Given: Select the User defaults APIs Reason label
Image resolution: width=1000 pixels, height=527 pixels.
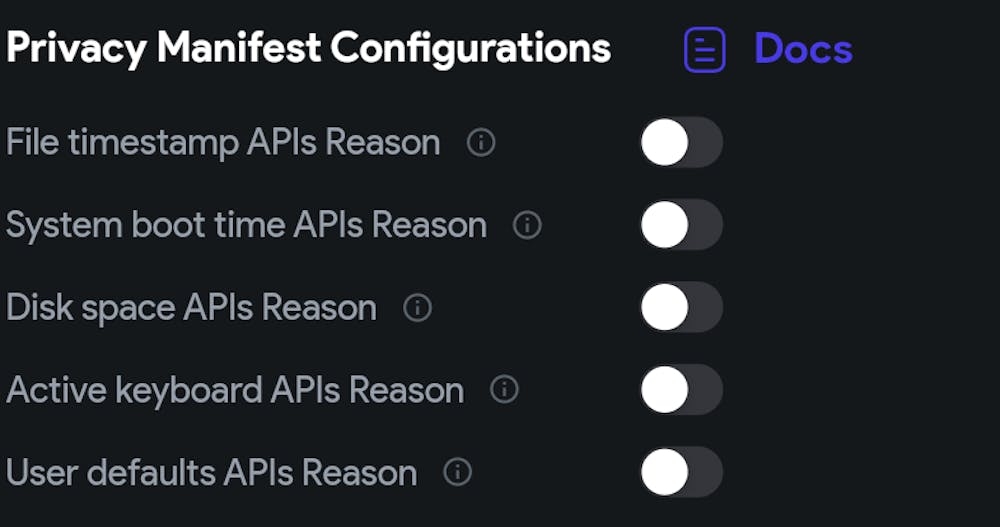Looking at the screenshot, I should pos(211,471).
